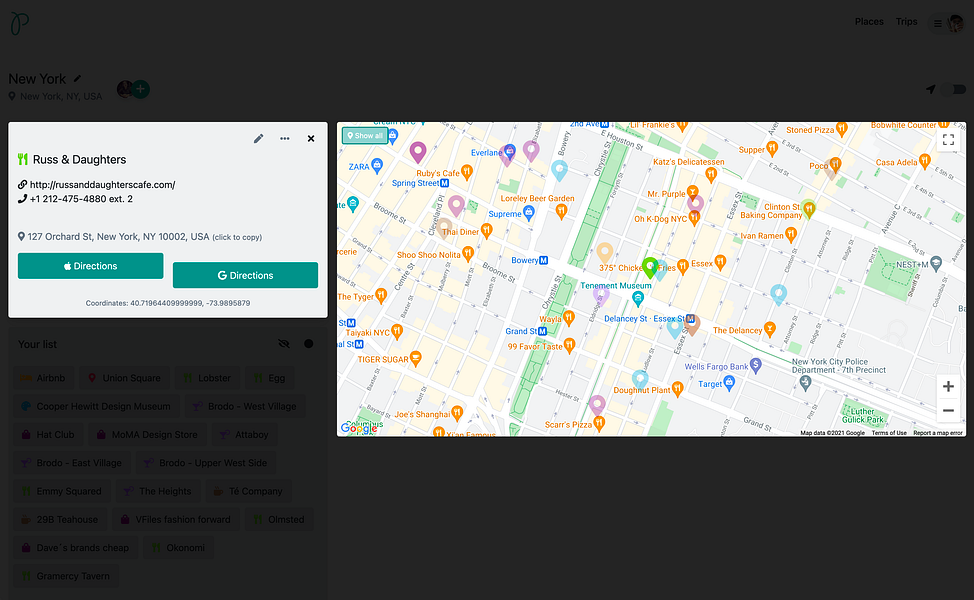Click the Loreley Beer Garden marker
Viewport: 974px width, 600px height.
coord(562,211)
